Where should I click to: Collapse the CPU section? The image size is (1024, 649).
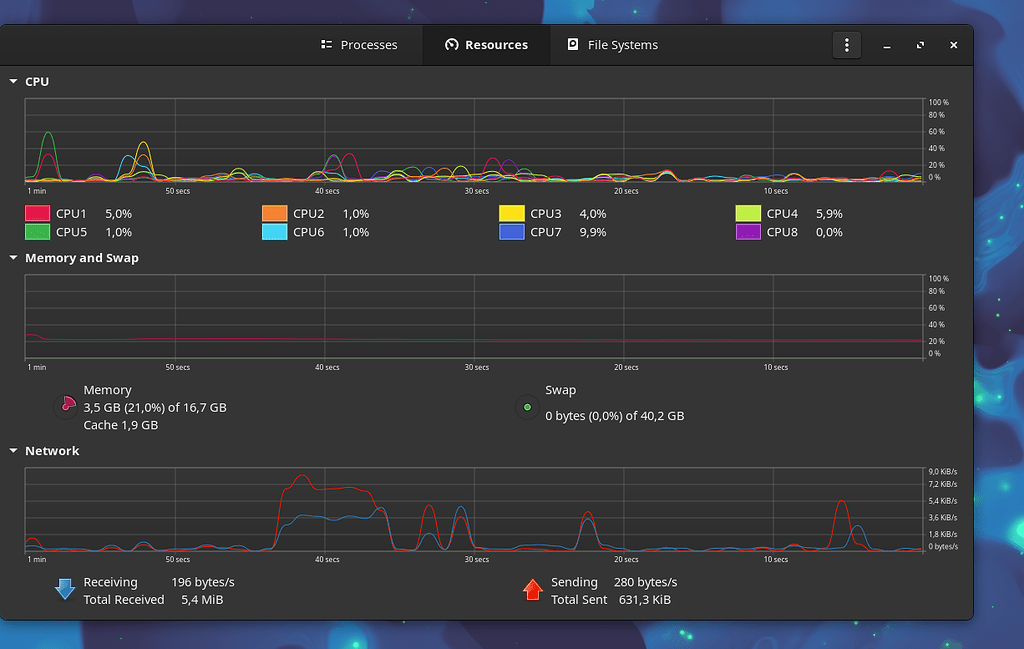tap(11, 81)
